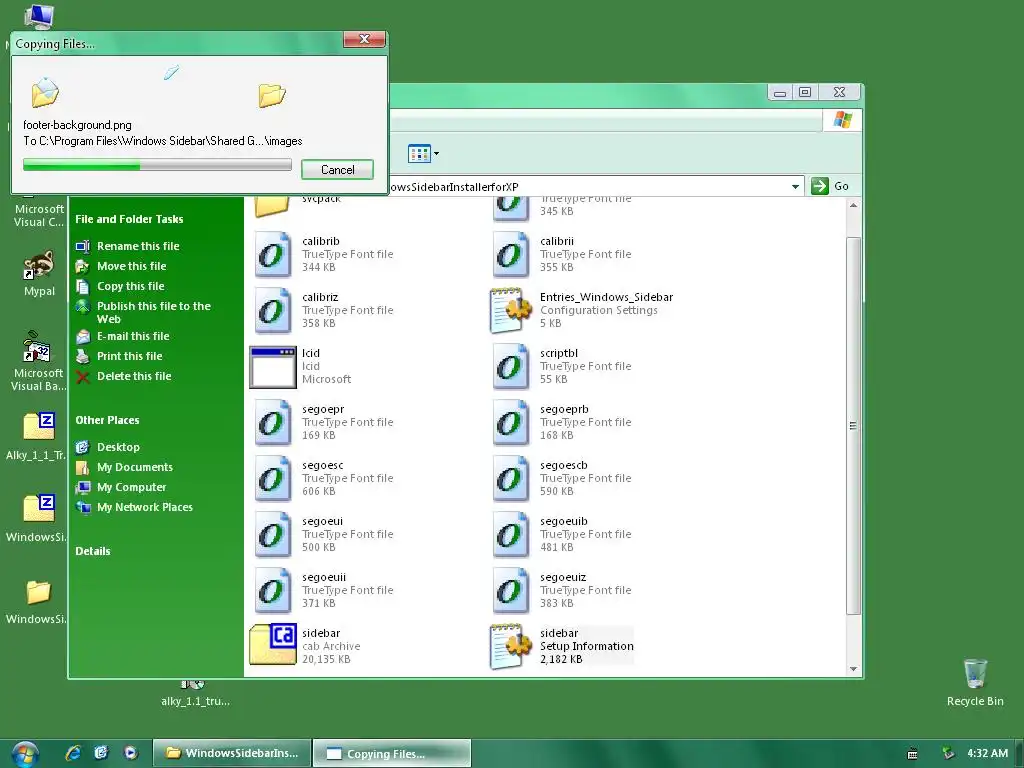Select the segoeuiz font file icon

pos(511,592)
